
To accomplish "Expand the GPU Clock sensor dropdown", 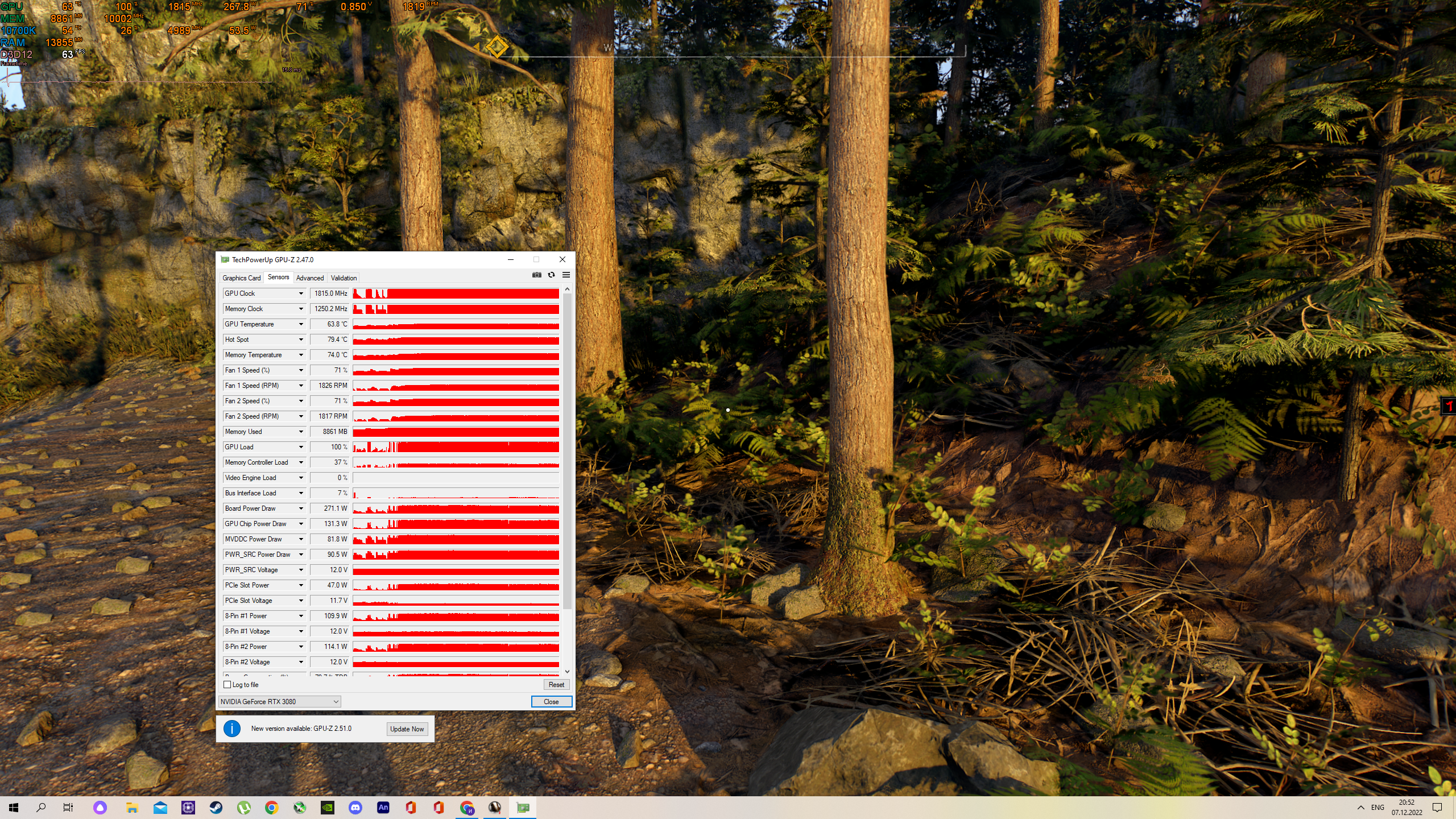I will (x=301, y=293).
